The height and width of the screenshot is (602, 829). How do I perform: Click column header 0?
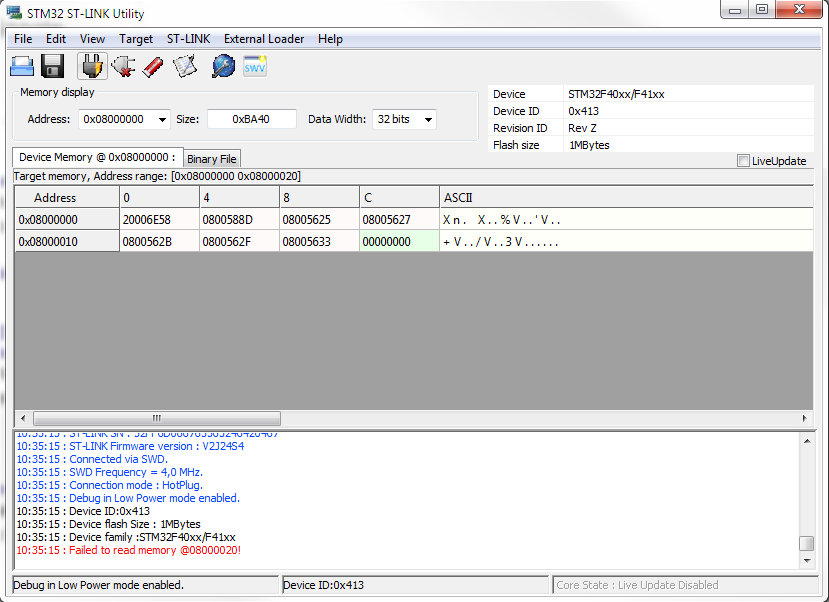[159, 198]
